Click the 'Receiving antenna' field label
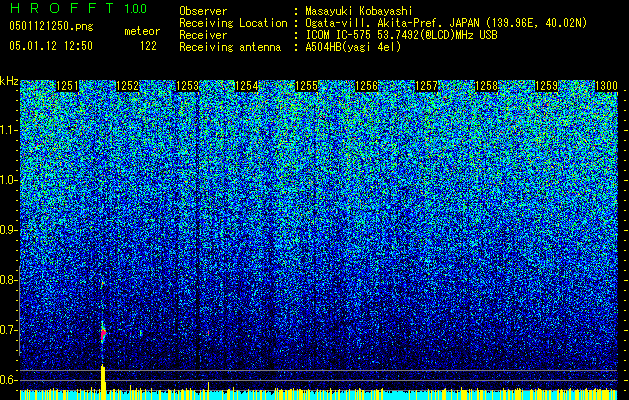629x400 pixels. [x=230, y=47]
